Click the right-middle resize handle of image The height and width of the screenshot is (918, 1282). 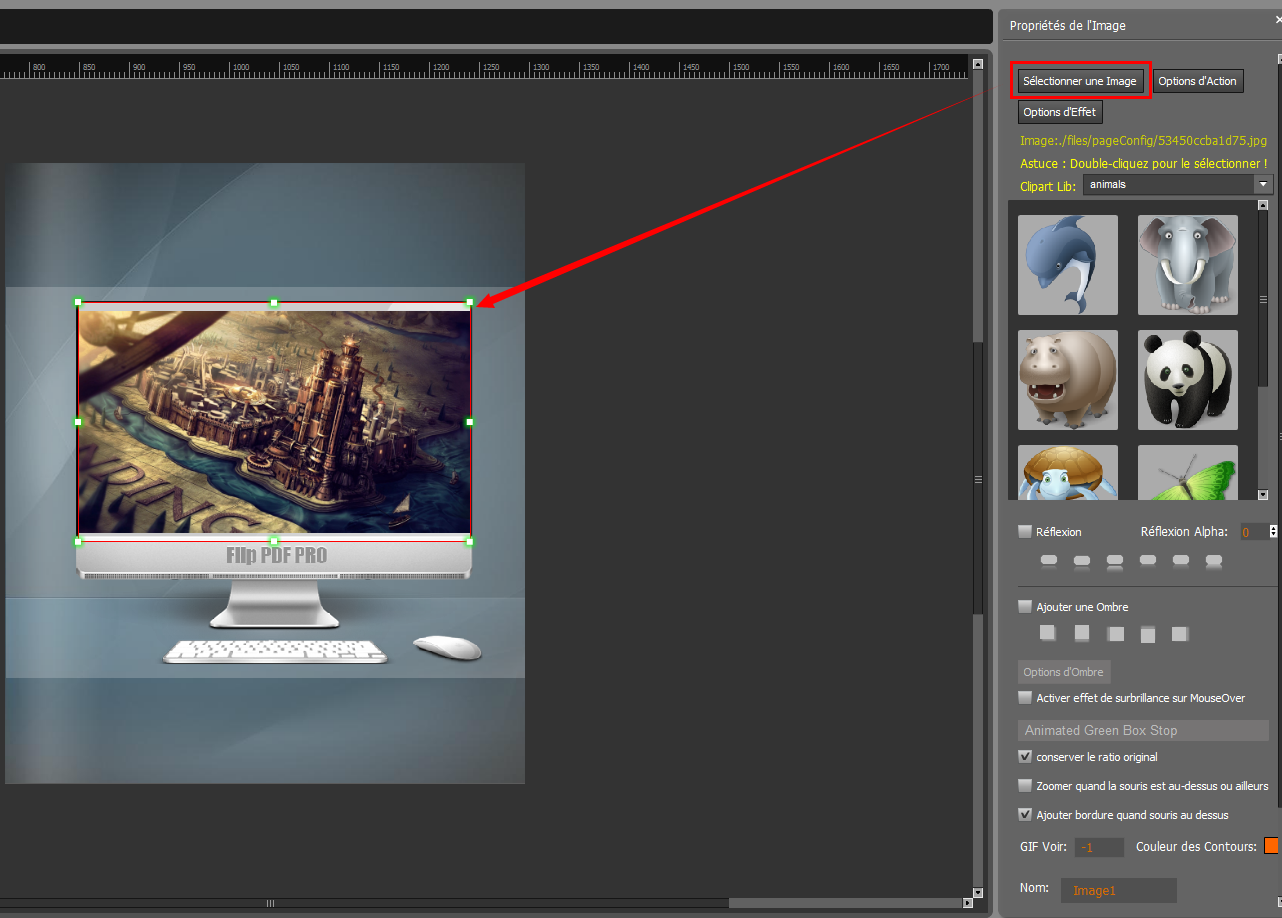tap(470, 422)
